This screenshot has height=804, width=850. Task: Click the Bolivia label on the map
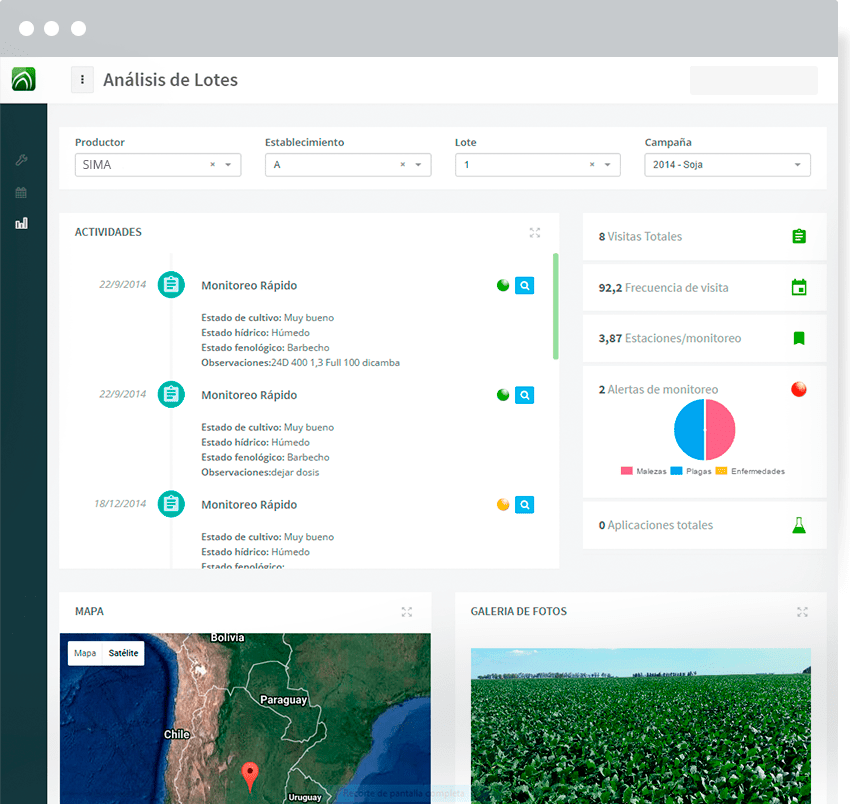click(227, 638)
